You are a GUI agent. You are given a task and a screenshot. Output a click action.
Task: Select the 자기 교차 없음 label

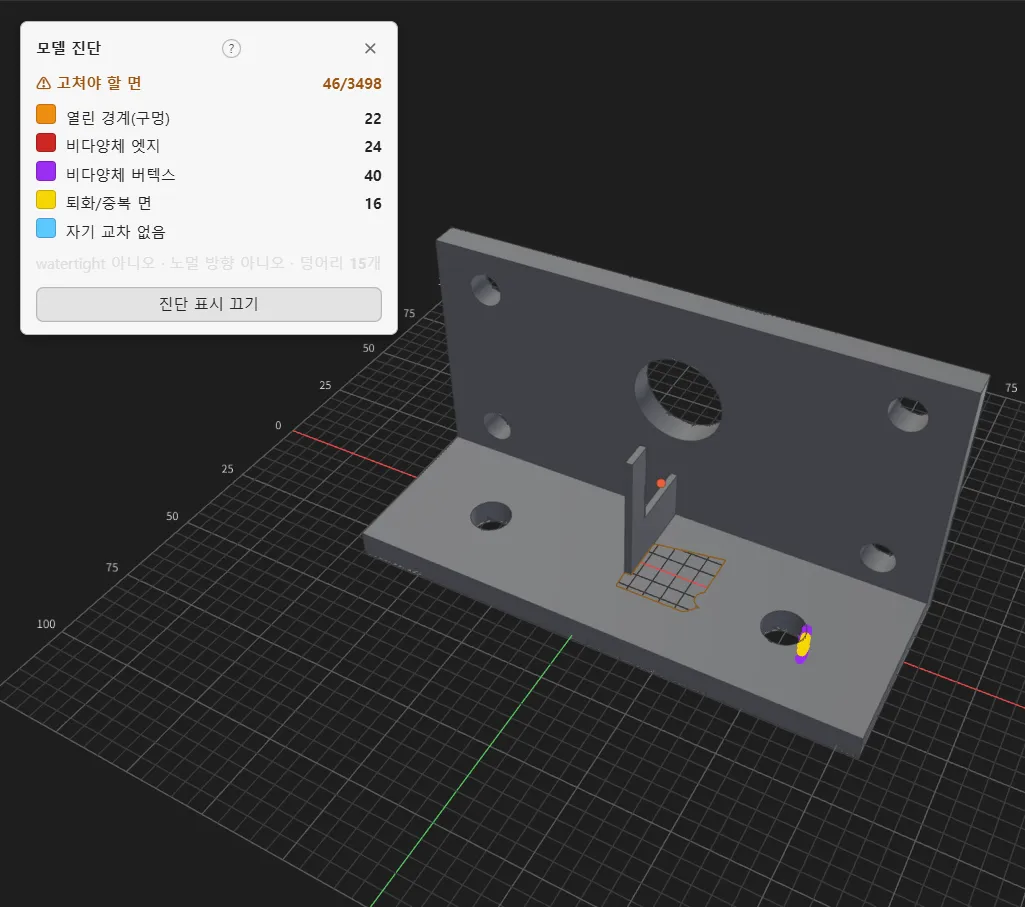click(116, 231)
